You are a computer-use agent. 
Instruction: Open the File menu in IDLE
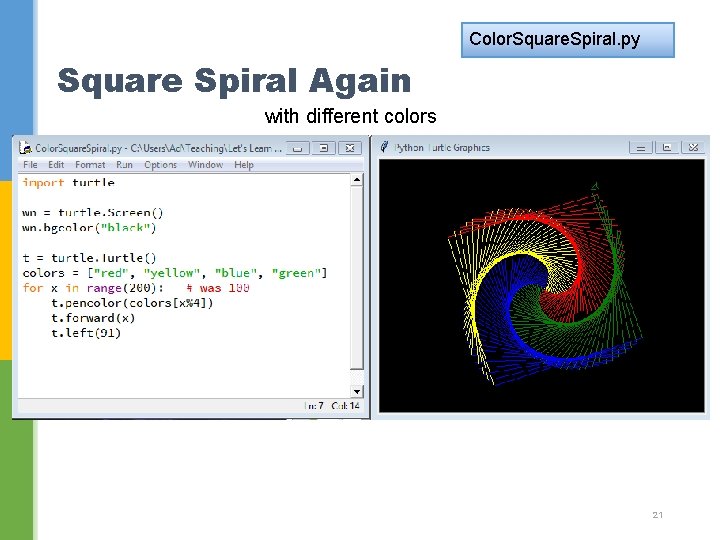click(30, 164)
